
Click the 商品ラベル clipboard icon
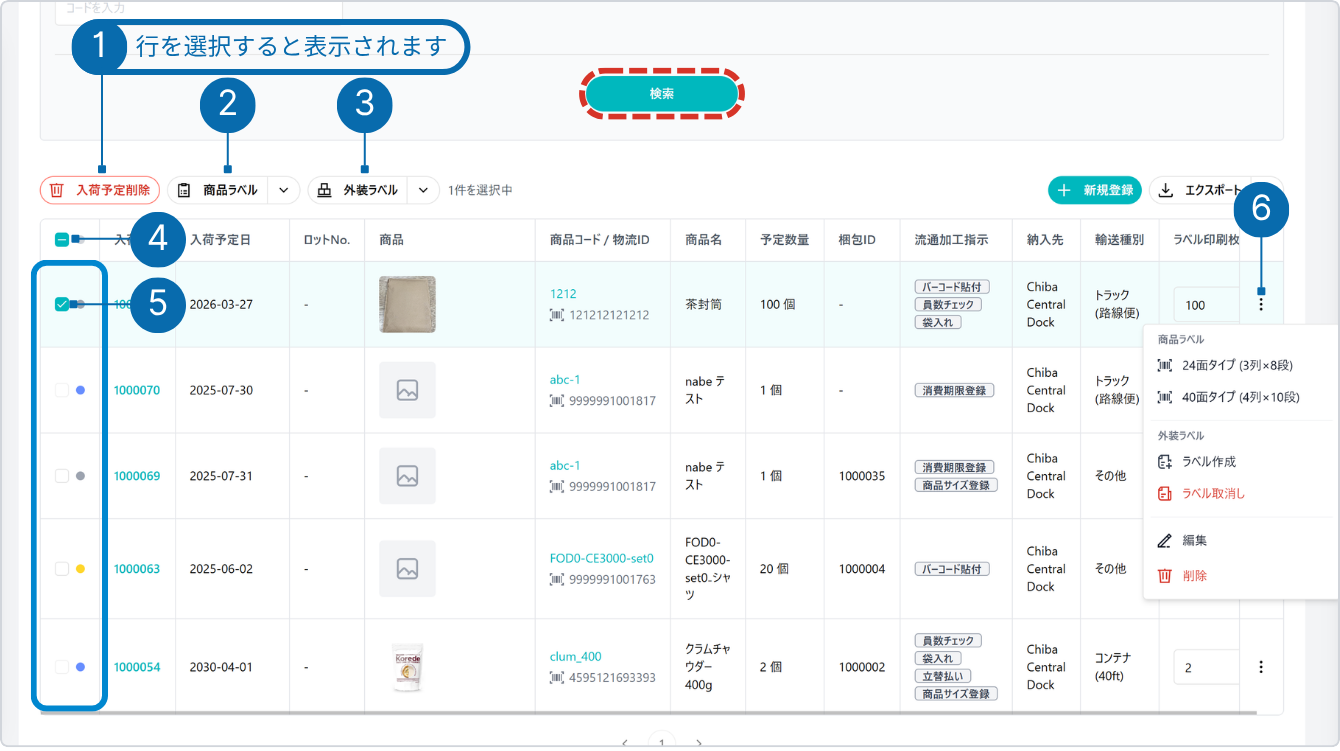(184, 190)
